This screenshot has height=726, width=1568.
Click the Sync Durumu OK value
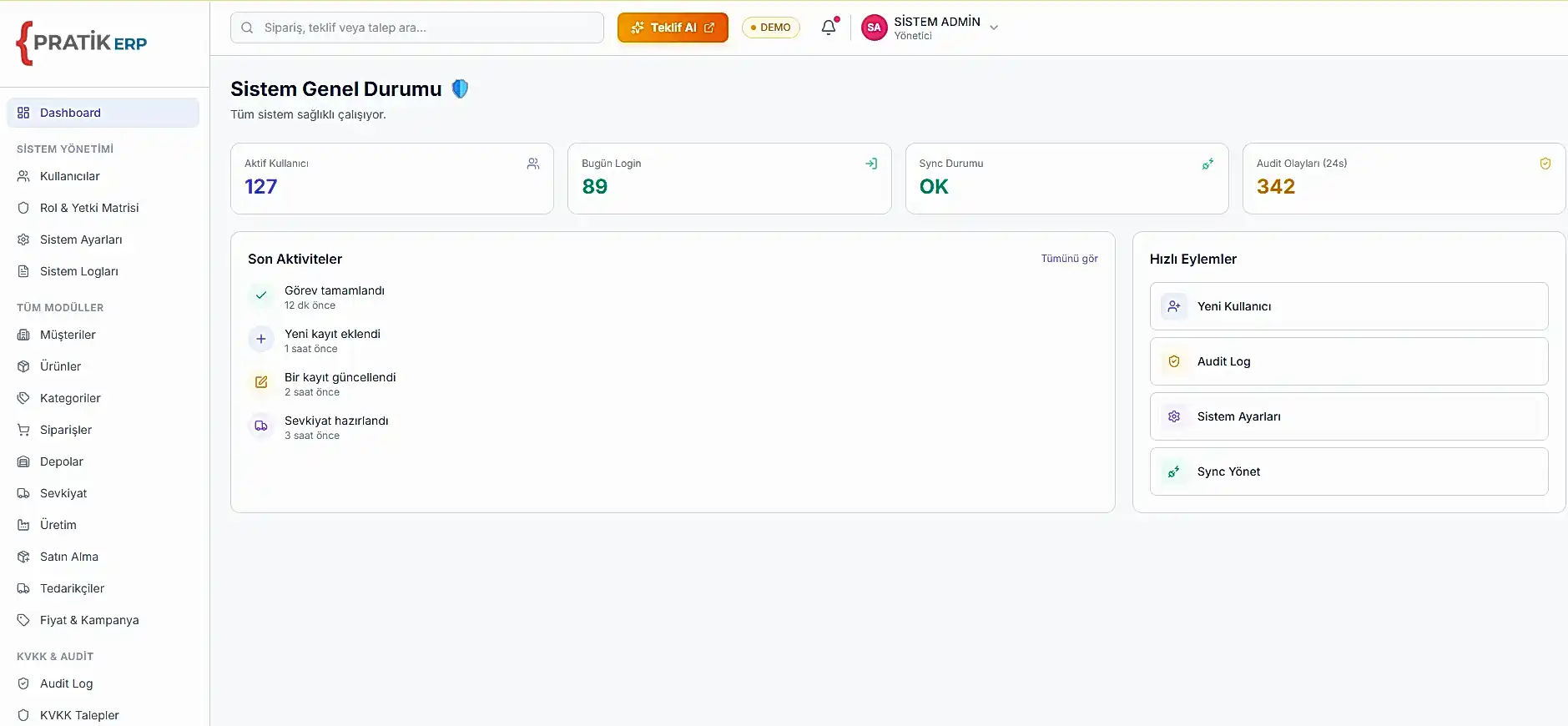934,187
